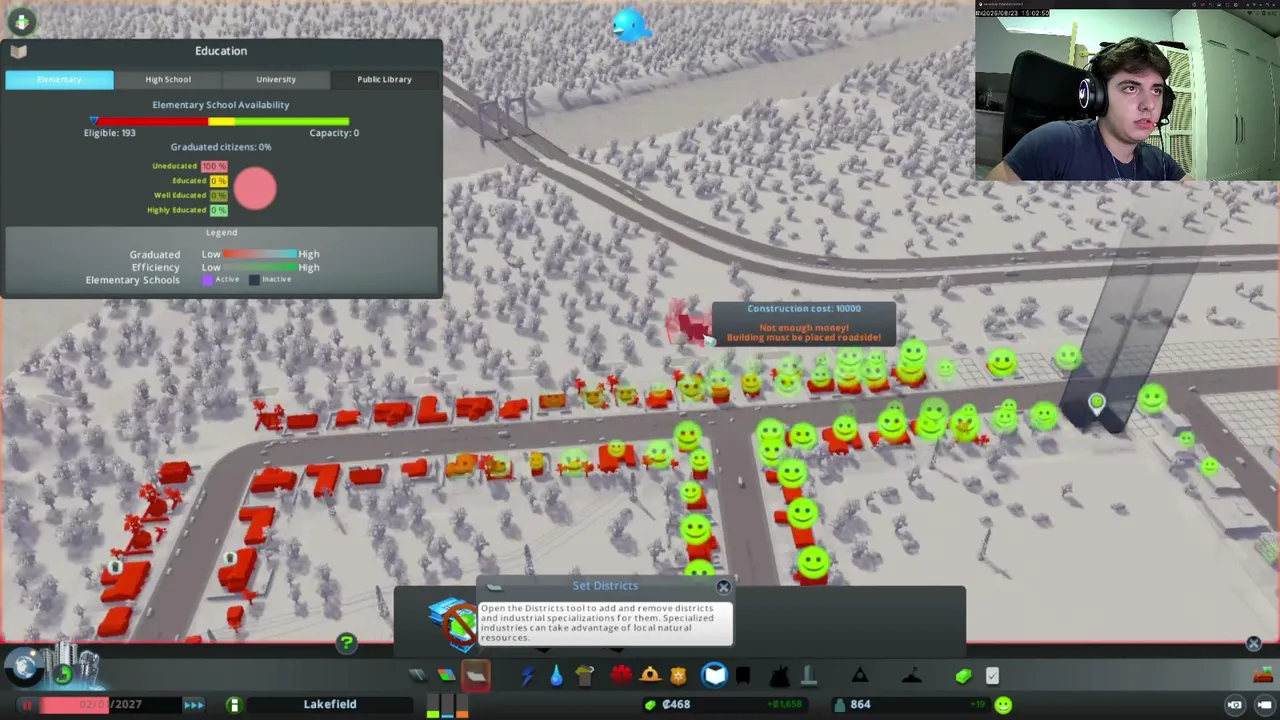Toggle the bulldozer tool

pyautogui.click(x=1264, y=675)
